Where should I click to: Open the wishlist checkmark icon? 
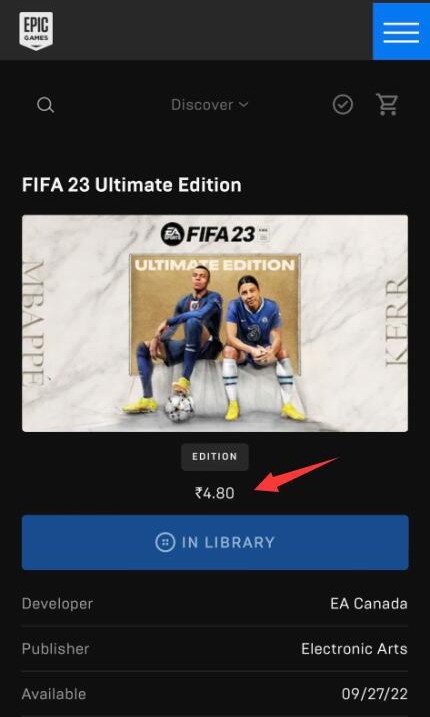point(343,105)
